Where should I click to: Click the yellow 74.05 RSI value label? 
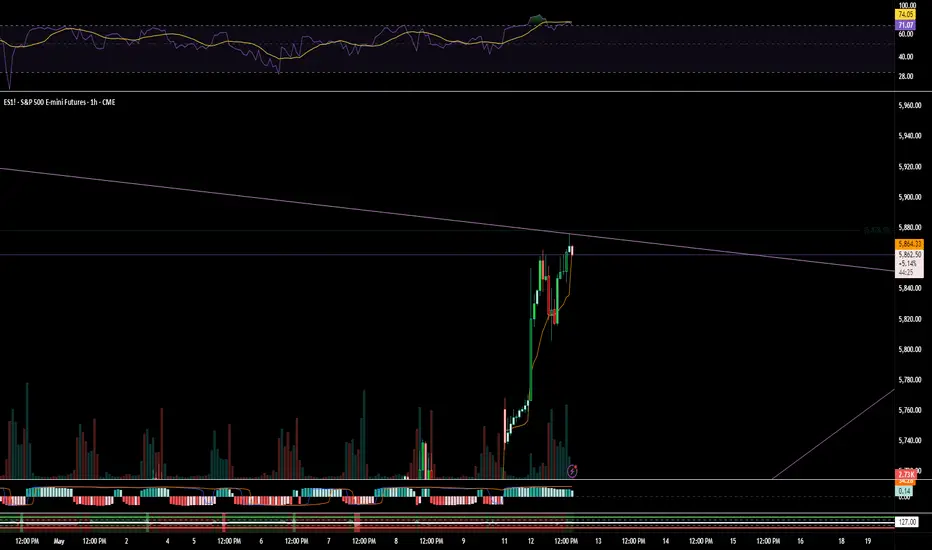906,14
